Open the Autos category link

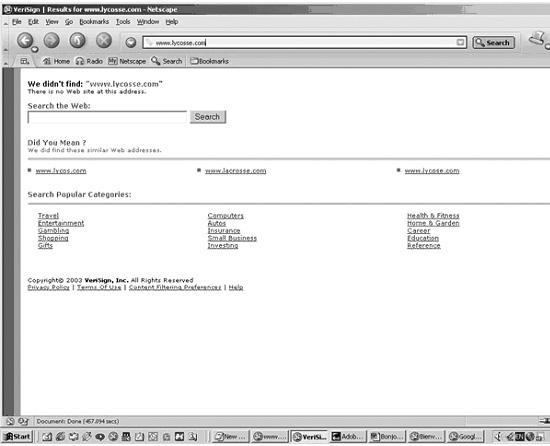[x=217, y=223]
